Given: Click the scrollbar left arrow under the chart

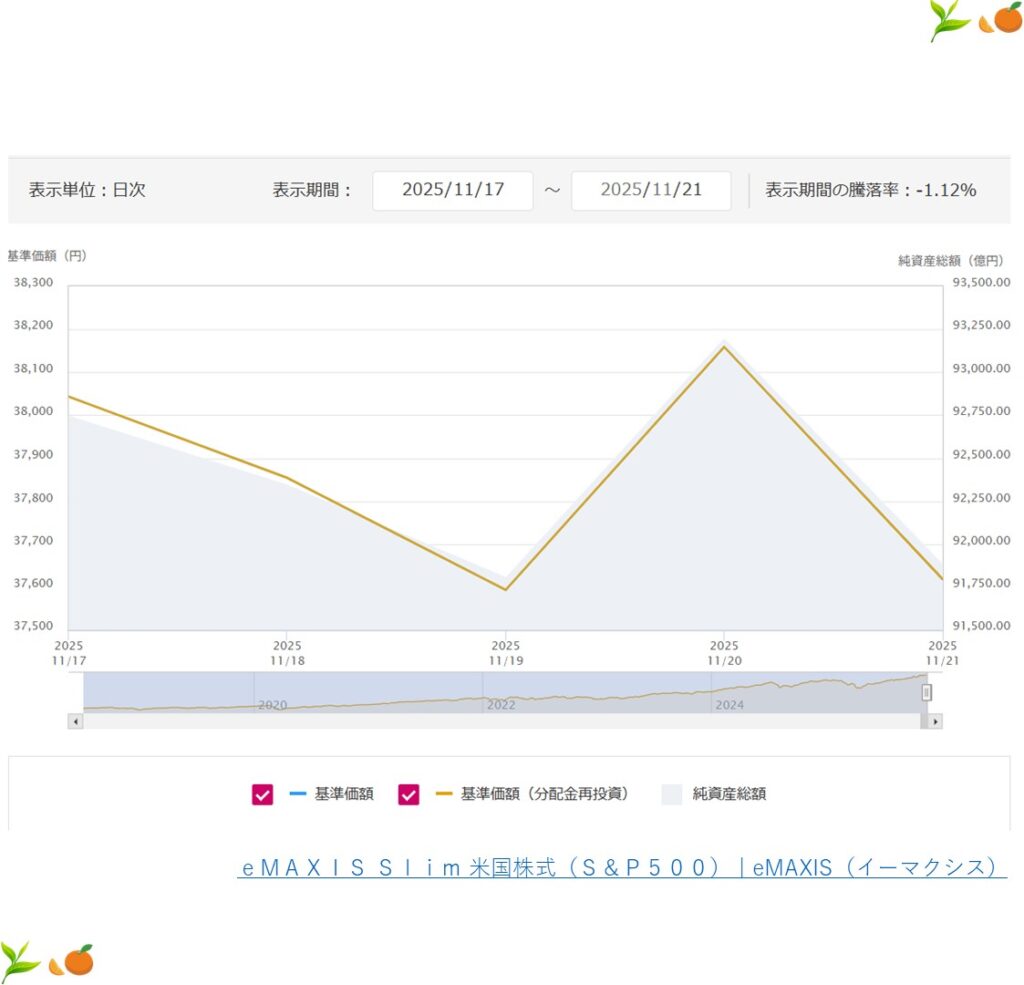Looking at the screenshot, I should pos(75,721).
